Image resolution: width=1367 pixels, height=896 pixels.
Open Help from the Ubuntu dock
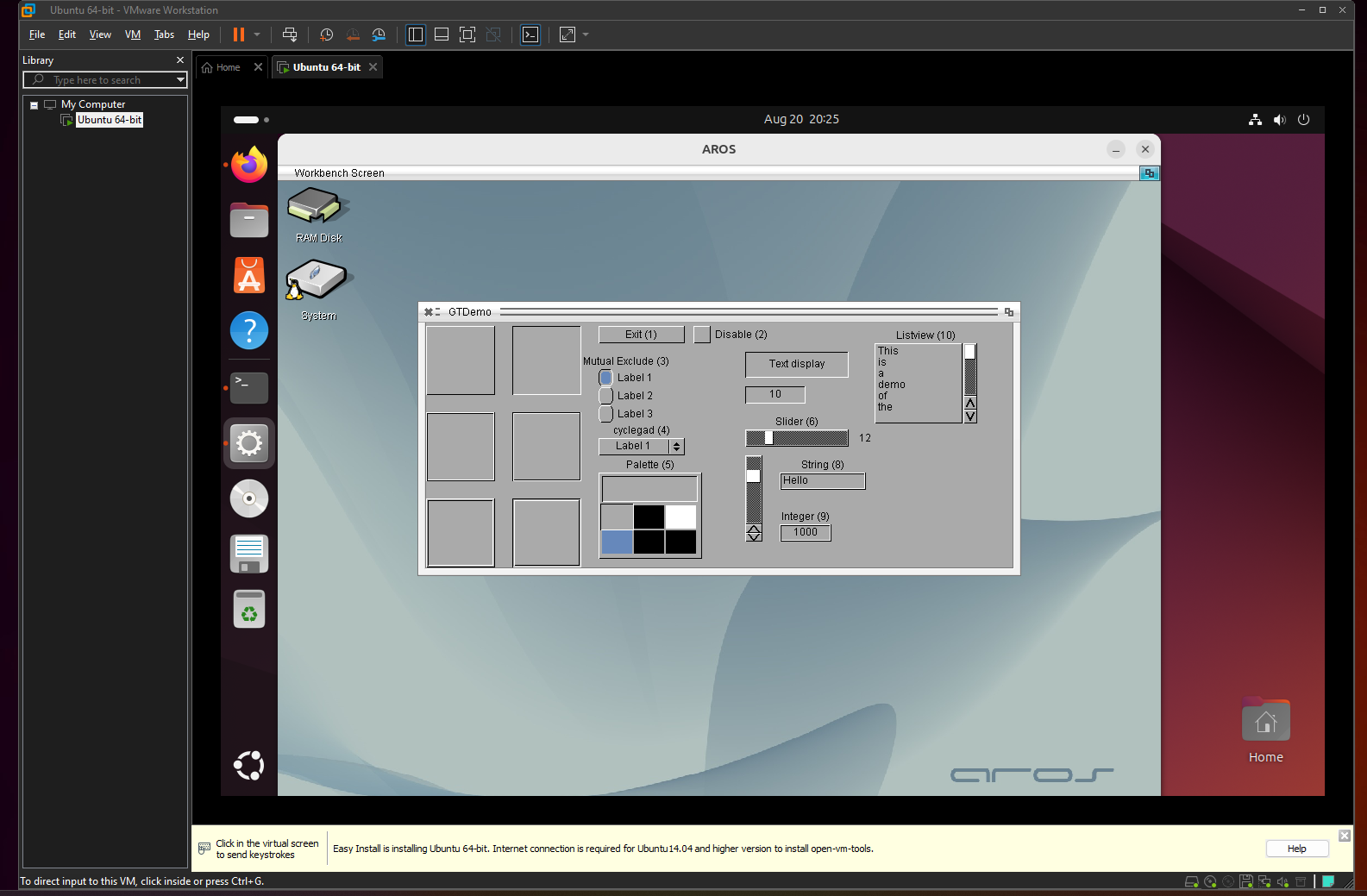(249, 330)
